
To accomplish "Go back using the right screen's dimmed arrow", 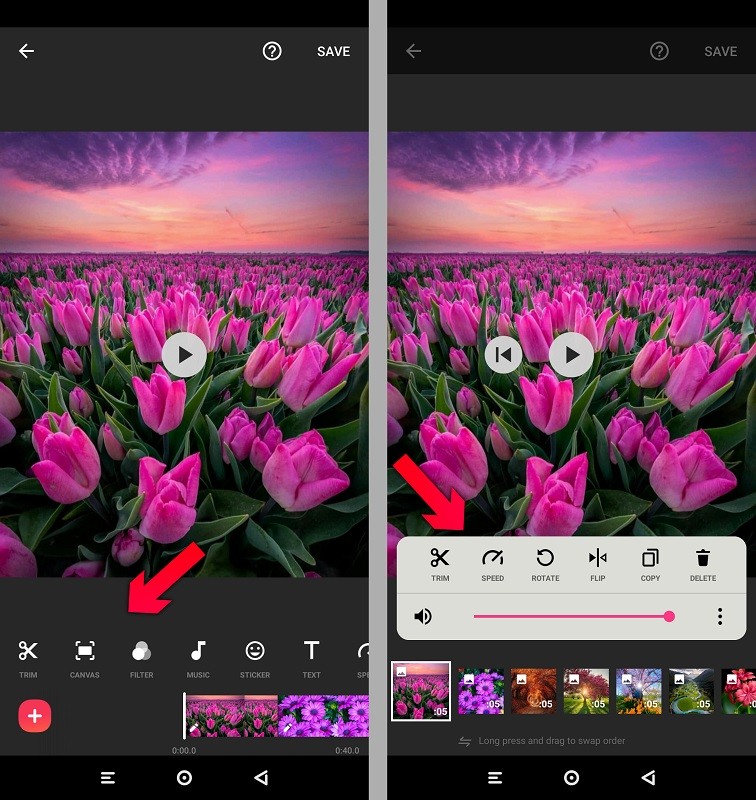I will click(414, 51).
